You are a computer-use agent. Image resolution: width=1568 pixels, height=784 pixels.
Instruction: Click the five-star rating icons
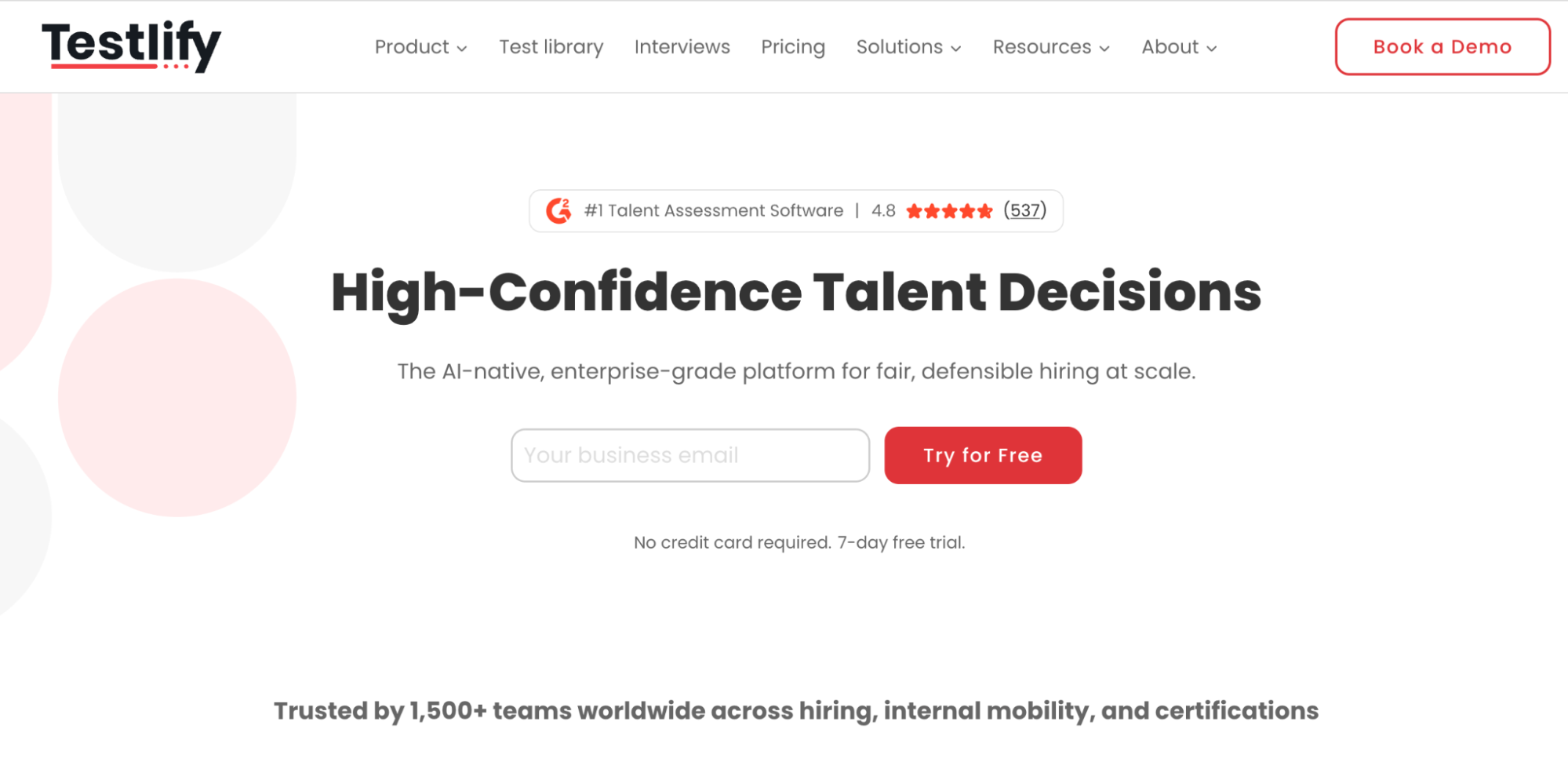tap(949, 211)
